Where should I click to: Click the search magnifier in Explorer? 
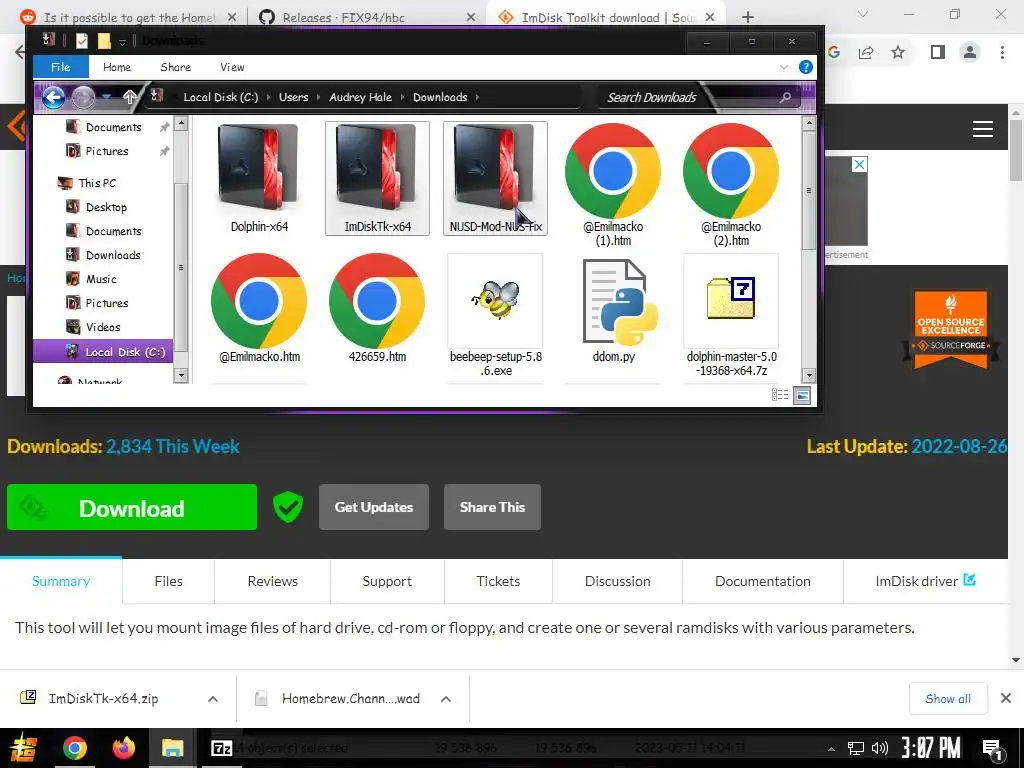786,97
